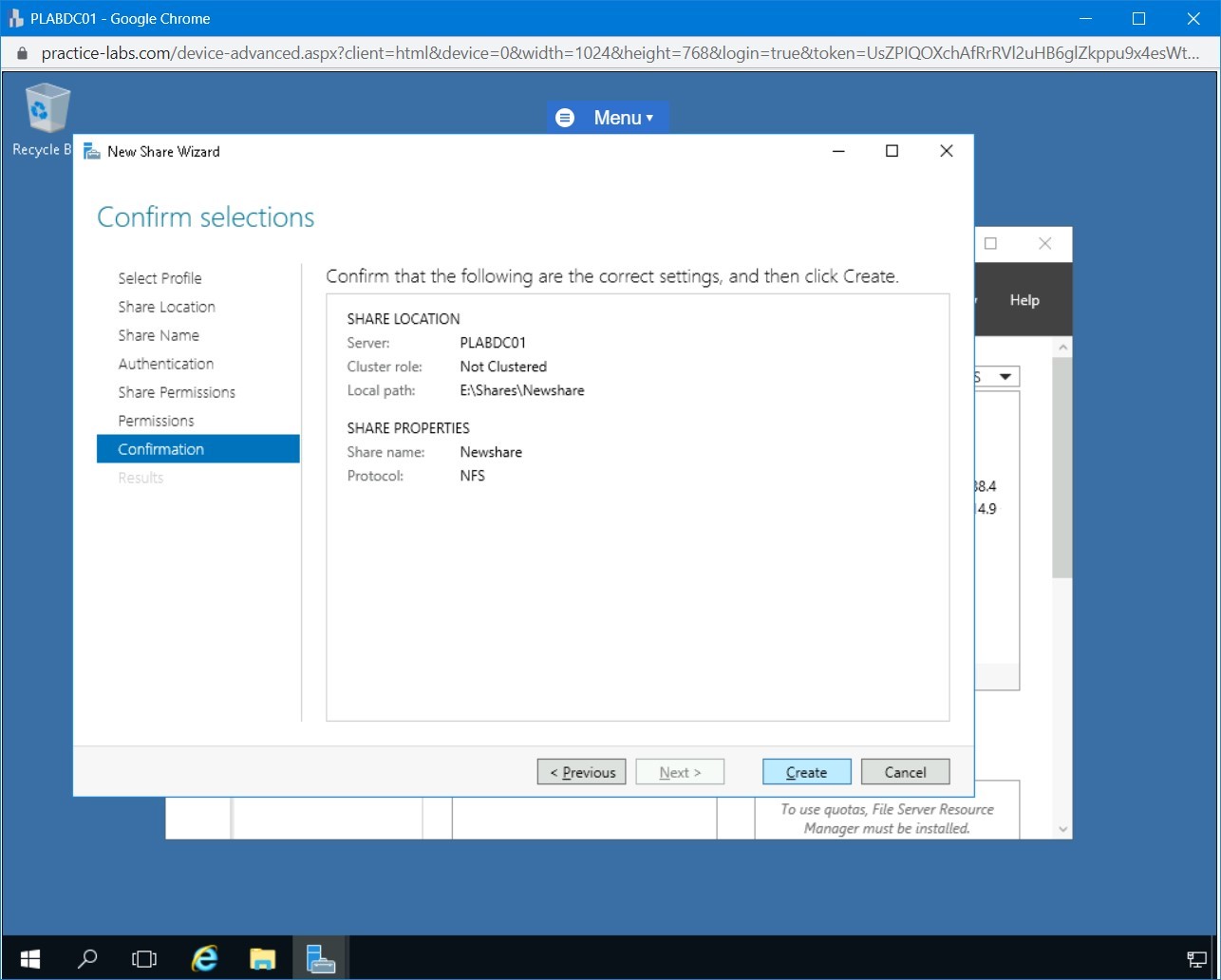Open Task View on the taskbar
The width and height of the screenshot is (1221, 980).
(x=144, y=958)
